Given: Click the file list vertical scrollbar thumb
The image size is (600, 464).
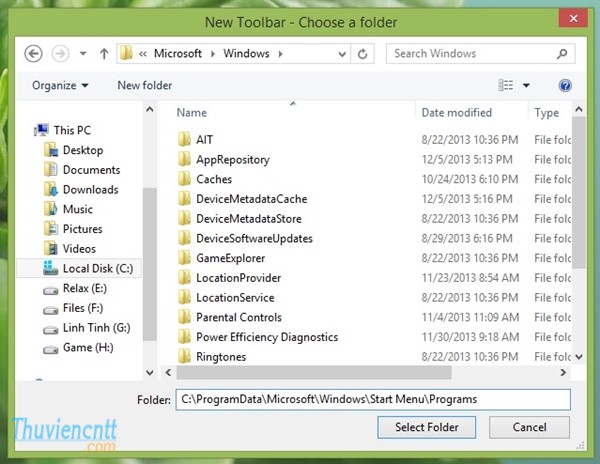Looking at the screenshot, I should tap(579, 193).
